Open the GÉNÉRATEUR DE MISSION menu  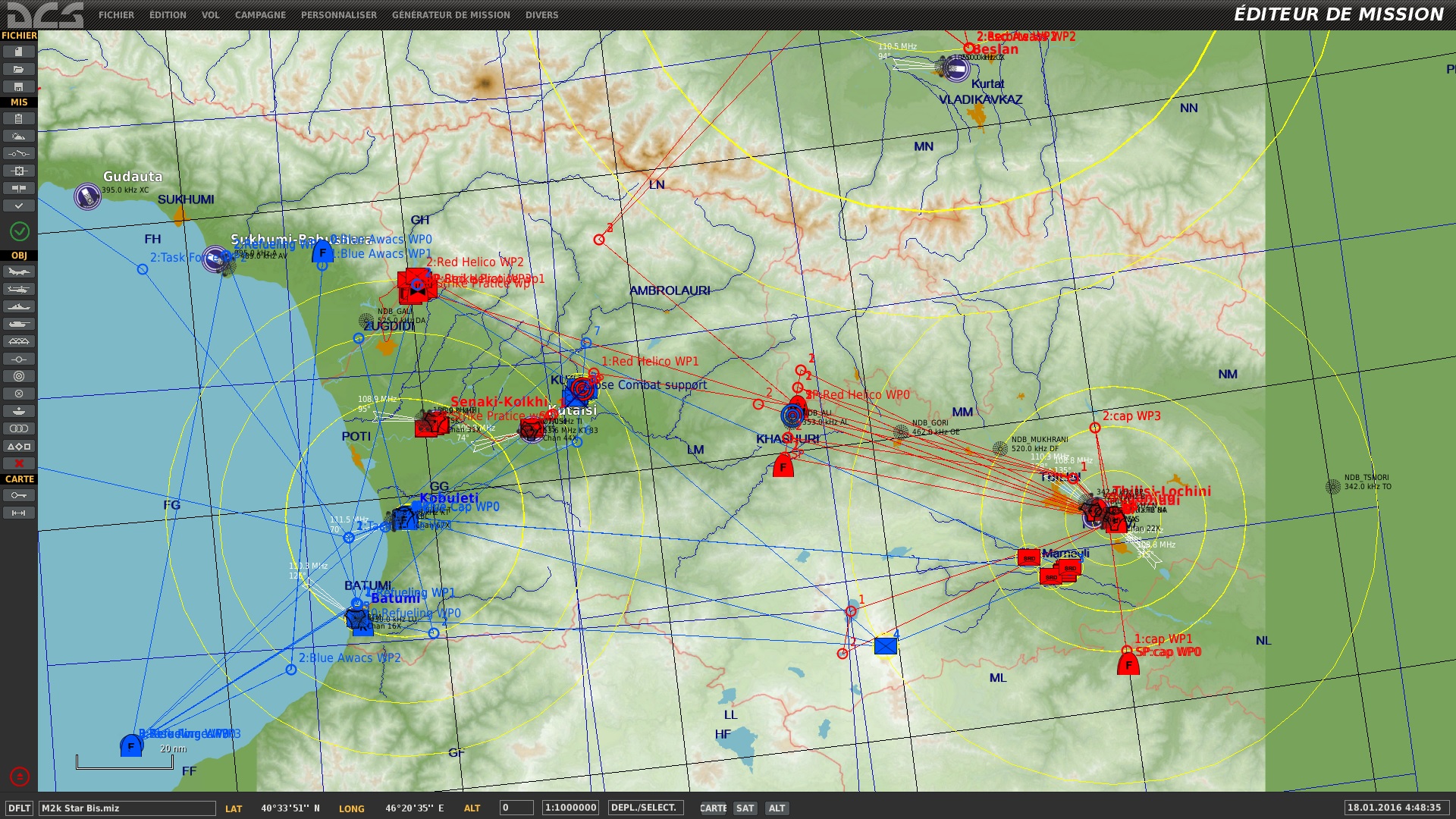[x=450, y=14]
